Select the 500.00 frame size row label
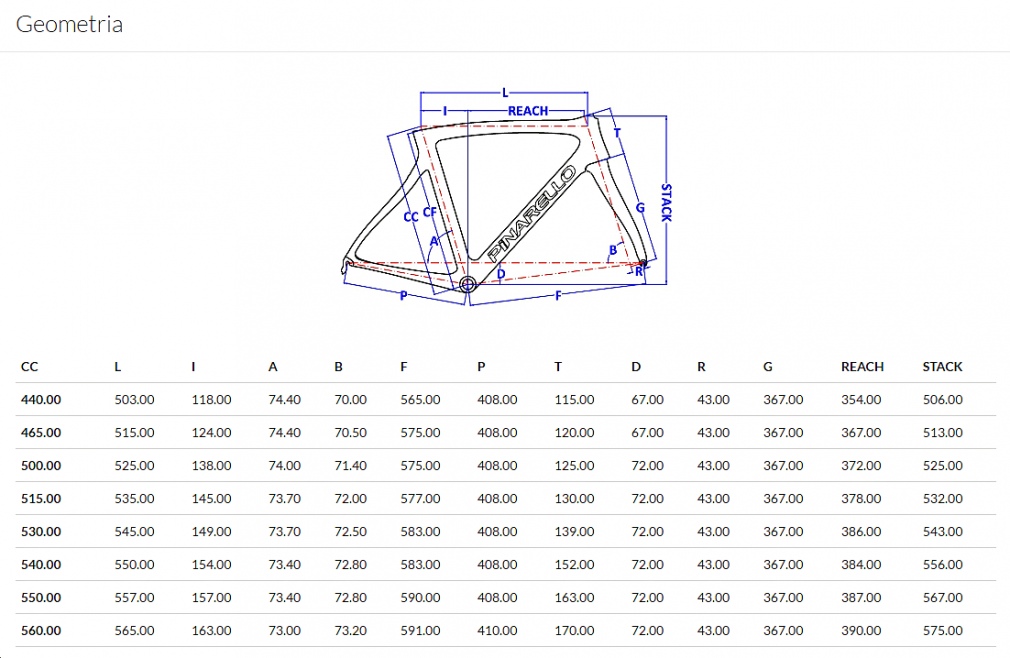1010x658 pixels. [x=41, y=466]
